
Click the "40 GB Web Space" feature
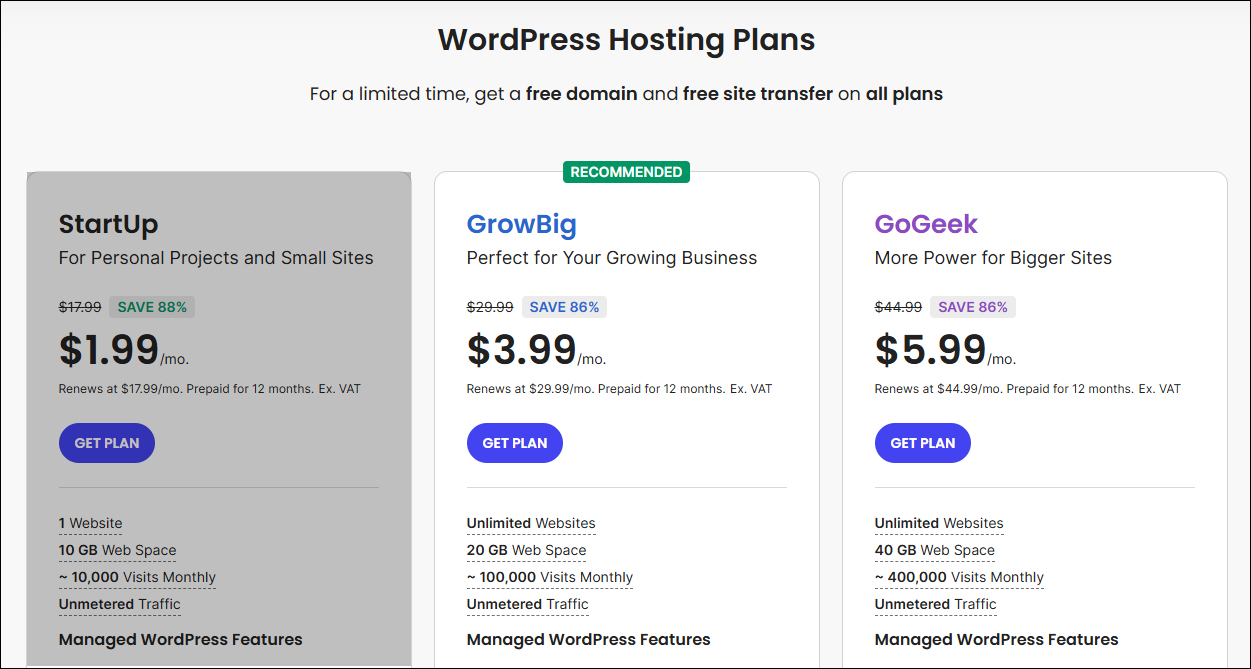coord(934,550)
